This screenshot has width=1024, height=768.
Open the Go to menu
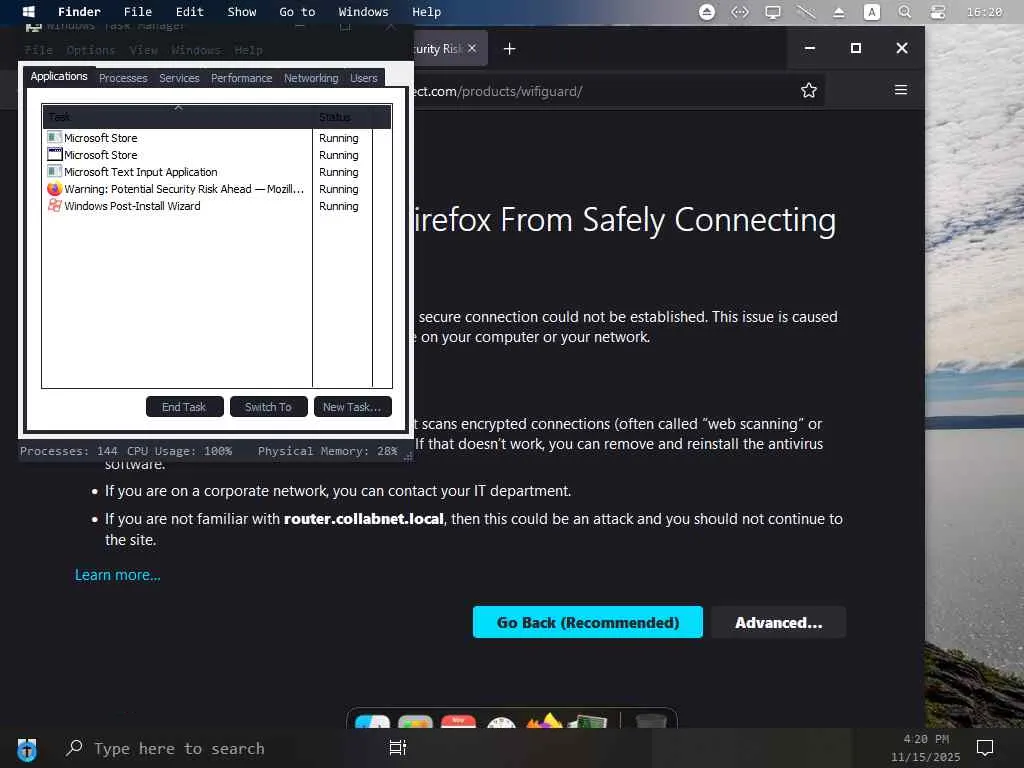297,12
